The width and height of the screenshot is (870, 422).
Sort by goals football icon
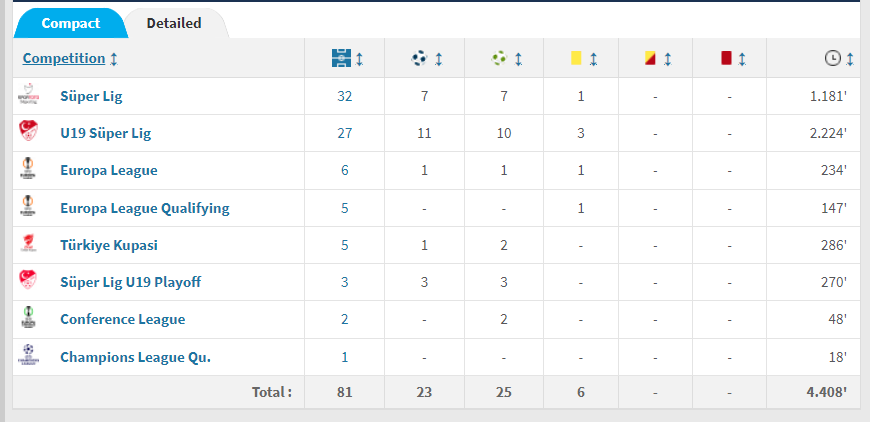pyautogui.click(x=419, y=58)
